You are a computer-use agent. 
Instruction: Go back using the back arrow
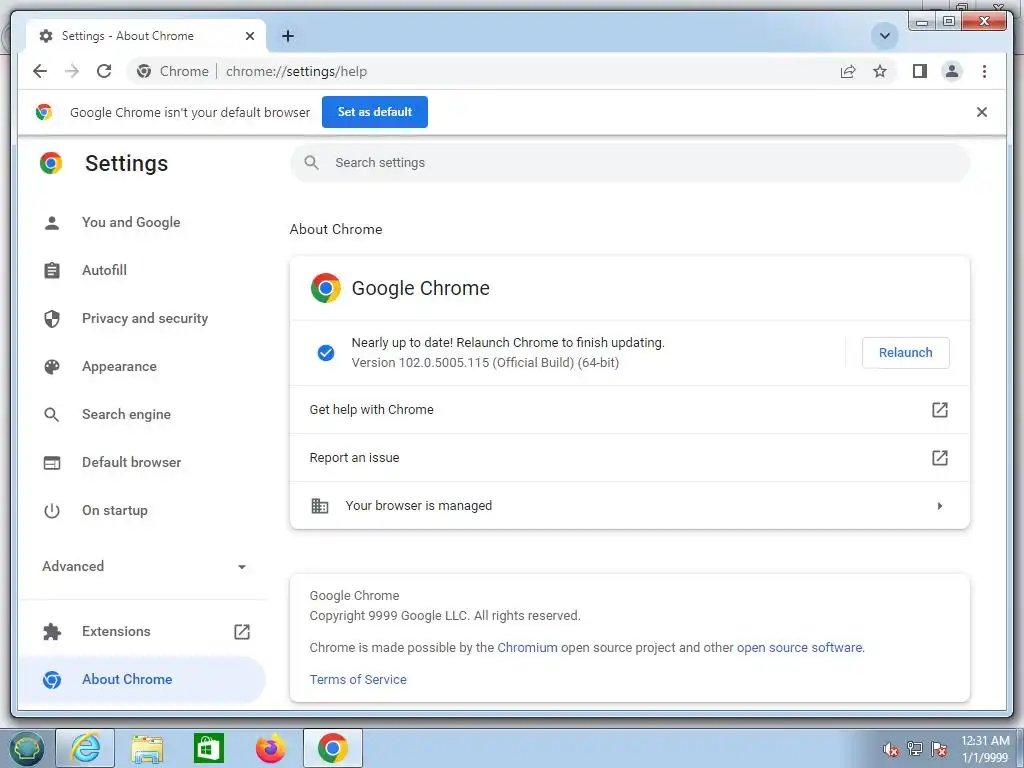click(40, 71)
